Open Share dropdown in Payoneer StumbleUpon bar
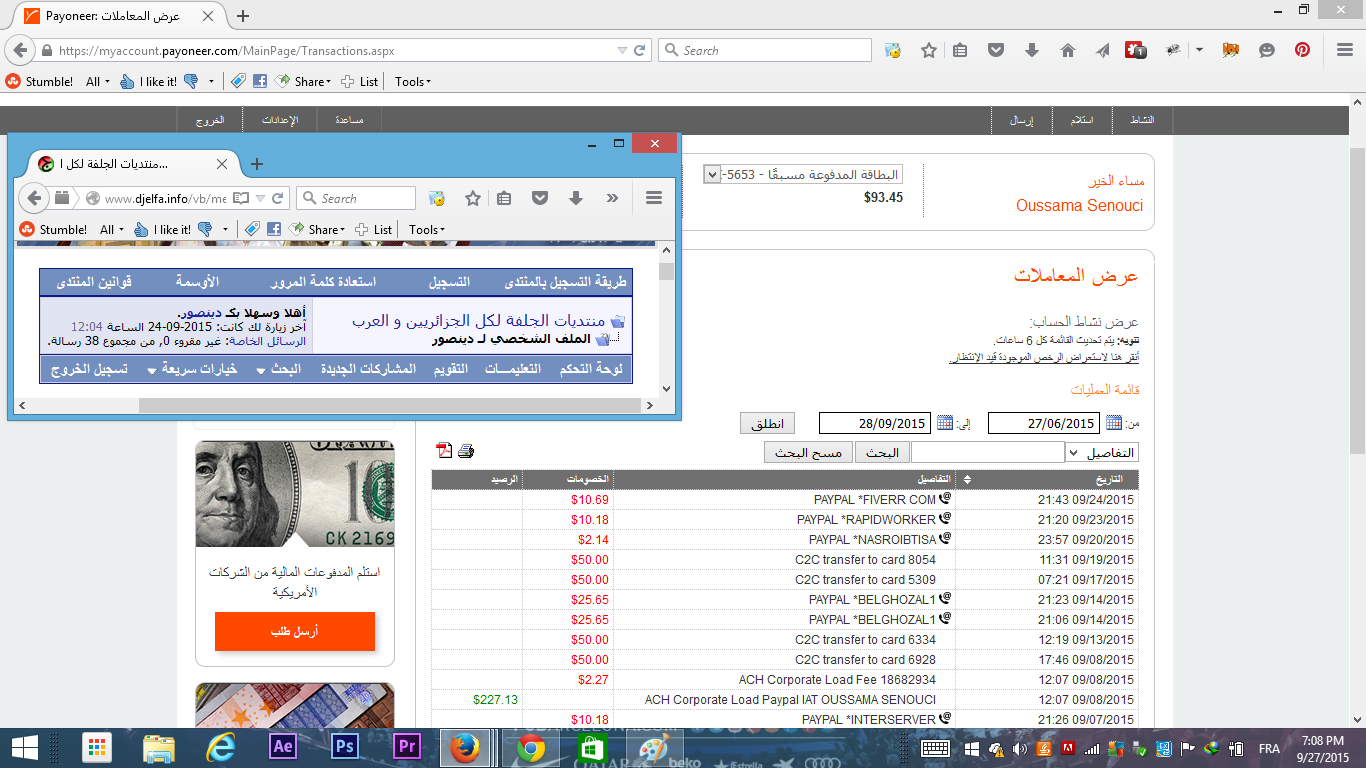This screenshot has height=768, width=1366. click(x=304, y=82)
